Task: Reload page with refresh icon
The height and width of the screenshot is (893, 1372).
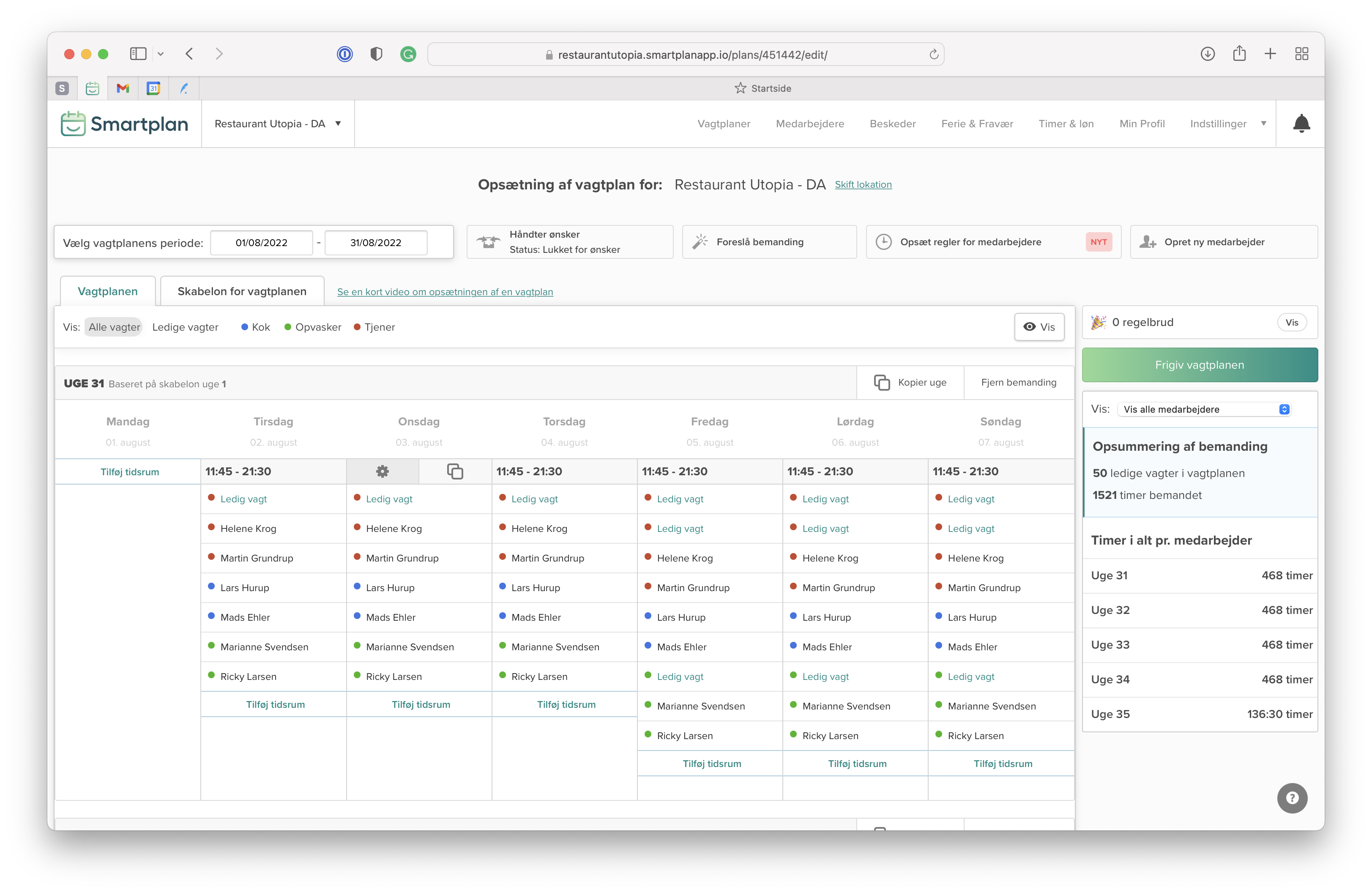Action: (x=933, y=55)
